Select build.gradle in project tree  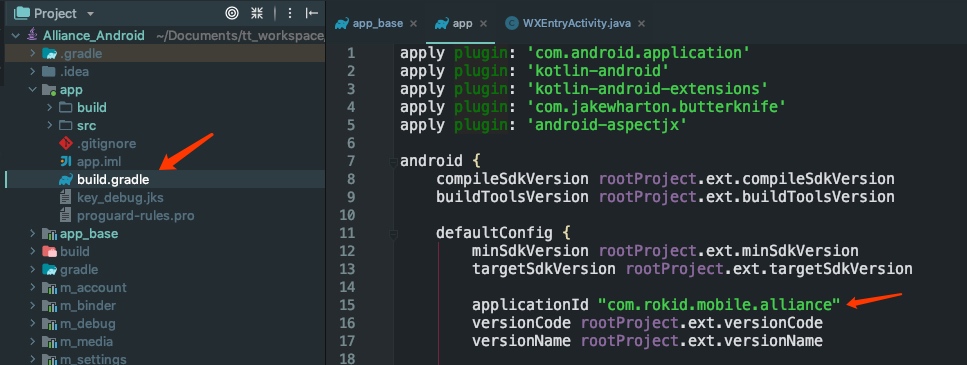pos(113,180)
